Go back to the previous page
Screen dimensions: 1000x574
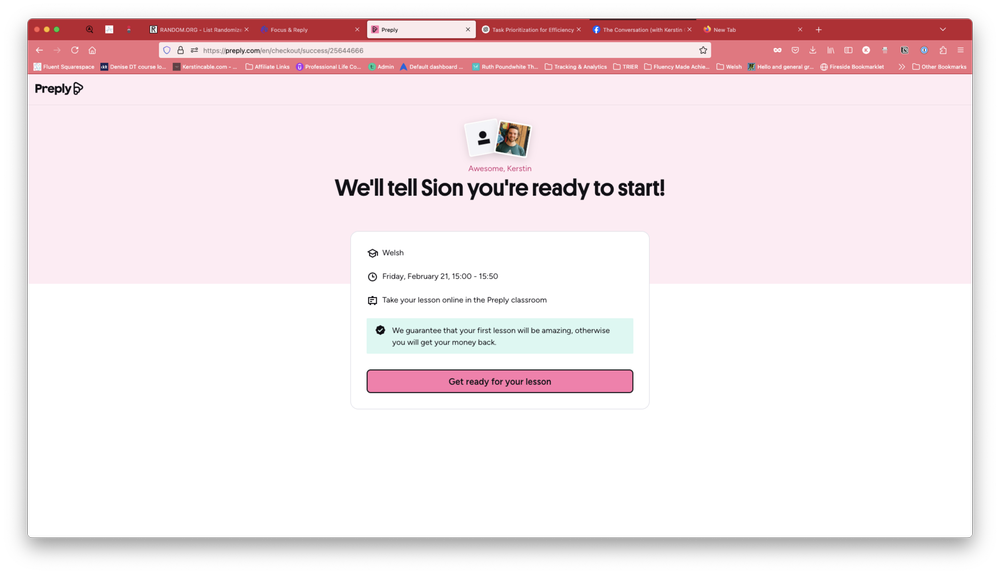point(40,50)
